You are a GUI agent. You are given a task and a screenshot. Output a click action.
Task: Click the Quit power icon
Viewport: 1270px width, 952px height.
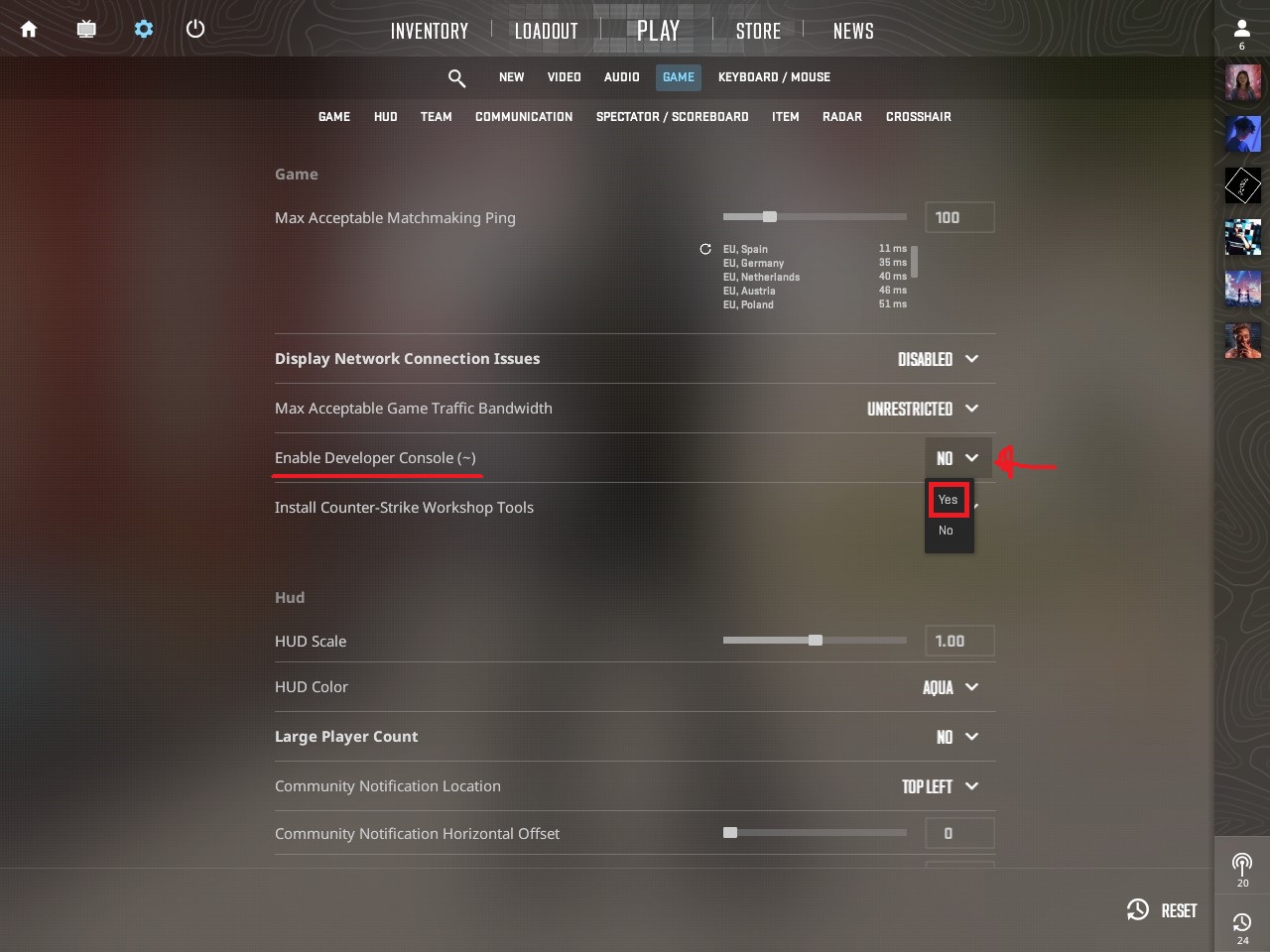pos(195,29)
